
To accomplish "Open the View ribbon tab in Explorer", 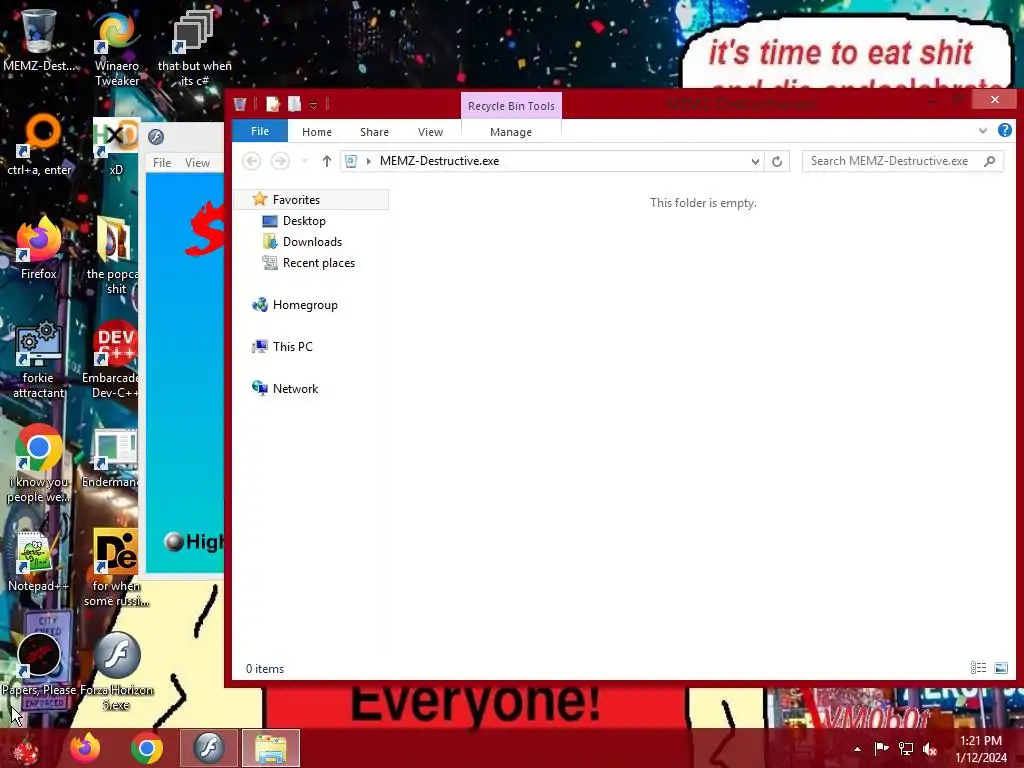I will [430, 132].
